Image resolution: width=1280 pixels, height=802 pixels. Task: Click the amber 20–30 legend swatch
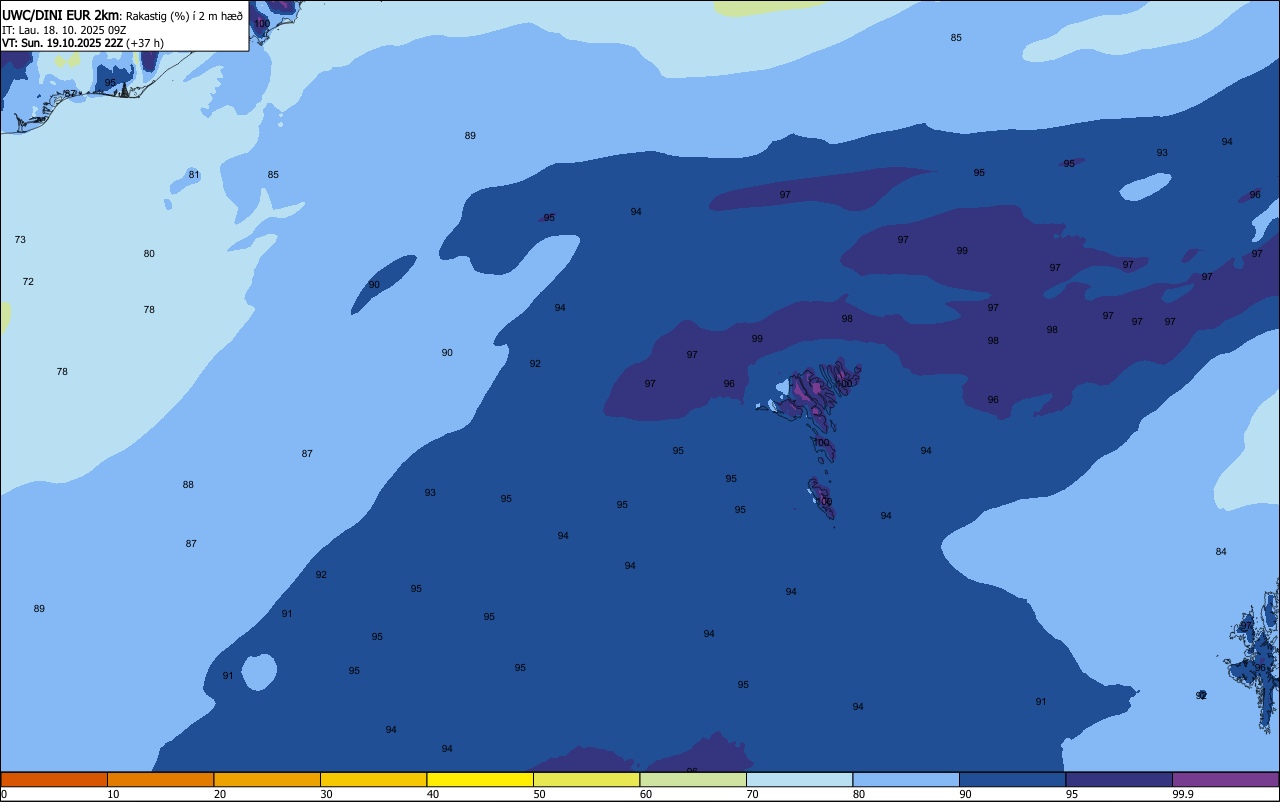click(267, 779)
